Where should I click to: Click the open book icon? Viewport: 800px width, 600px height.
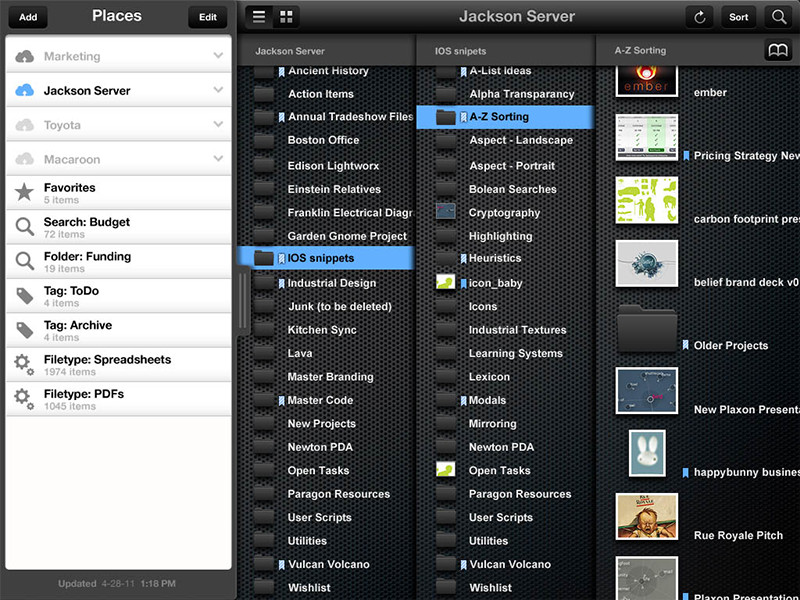[x=777, y=50]
